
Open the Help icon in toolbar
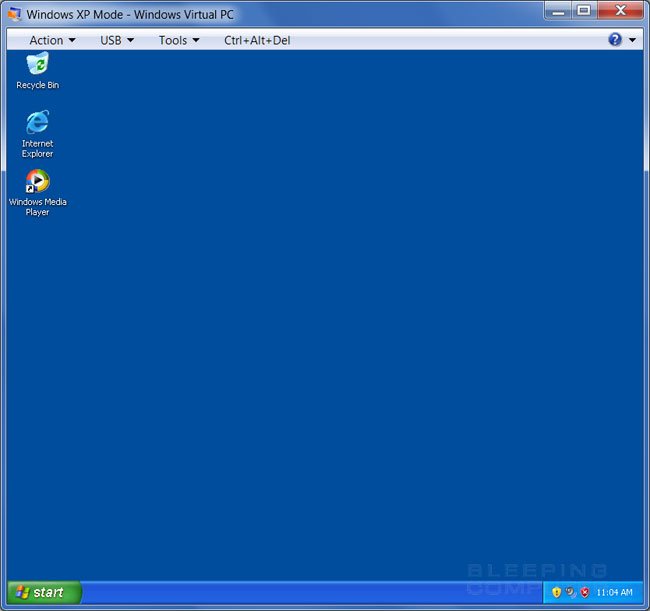pyautogui.click(x=615, y=40)
